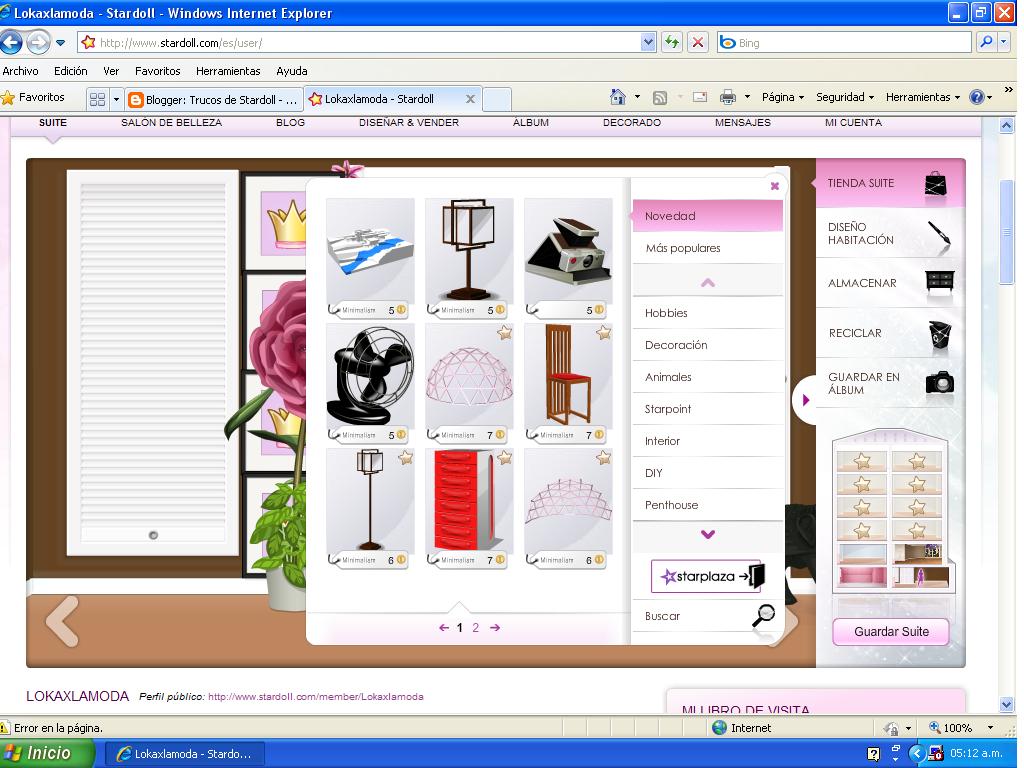Open the Starpoint category
Screen dimensions: 1024x768
708,409
